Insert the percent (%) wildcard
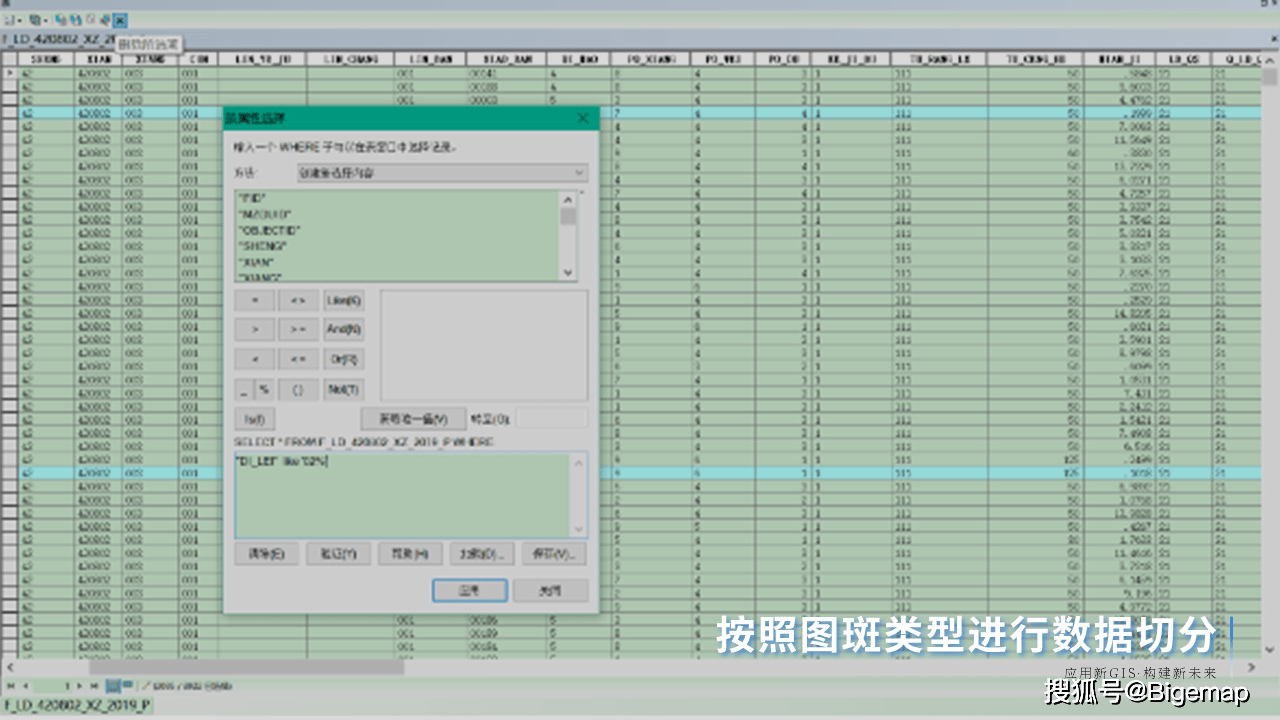Image resolution: width=1280 pixels, height=720 pixels. 265,389
